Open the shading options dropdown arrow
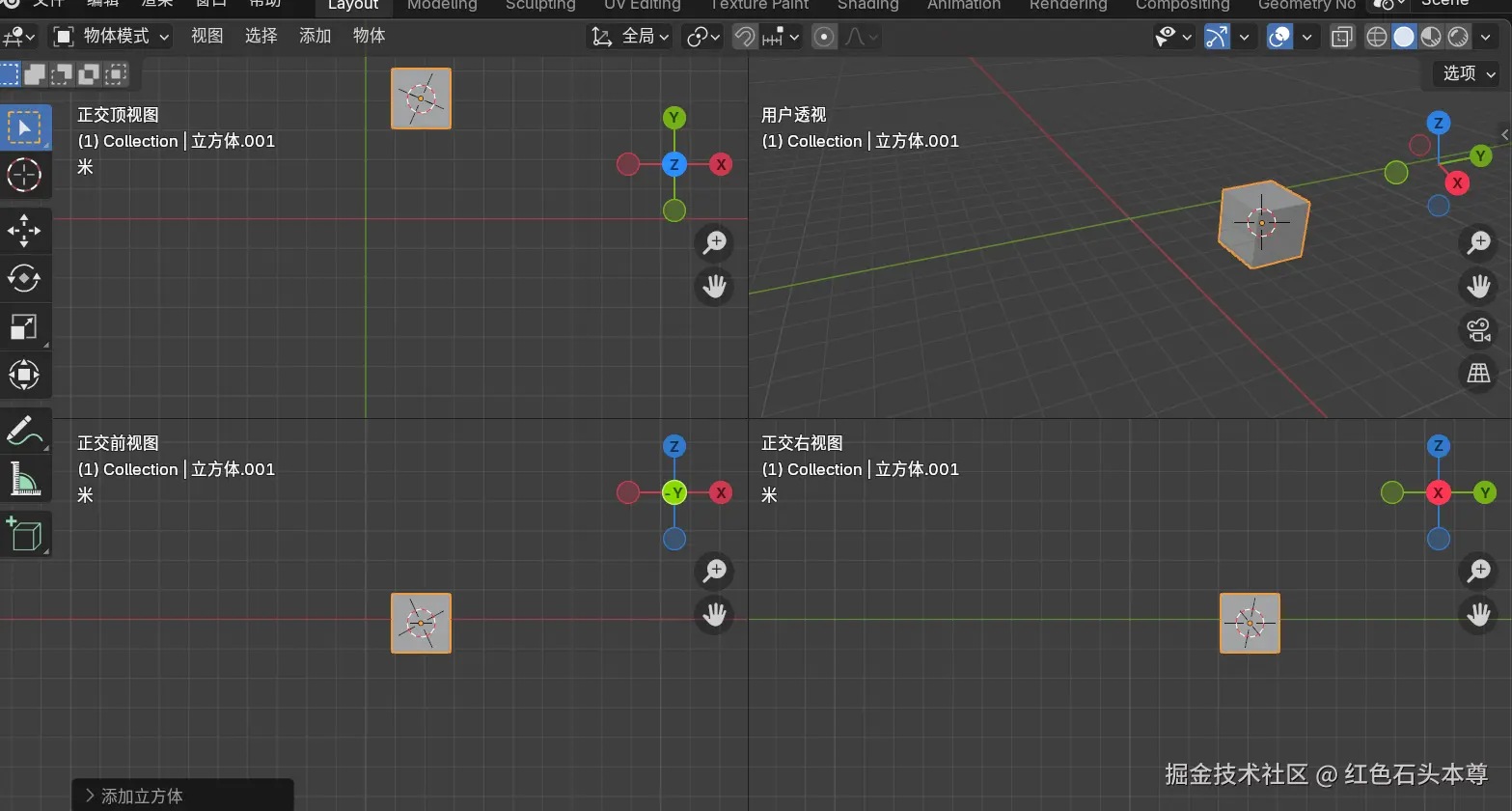Screen dimensions: 1512x811 click(x=1485, y=37)
